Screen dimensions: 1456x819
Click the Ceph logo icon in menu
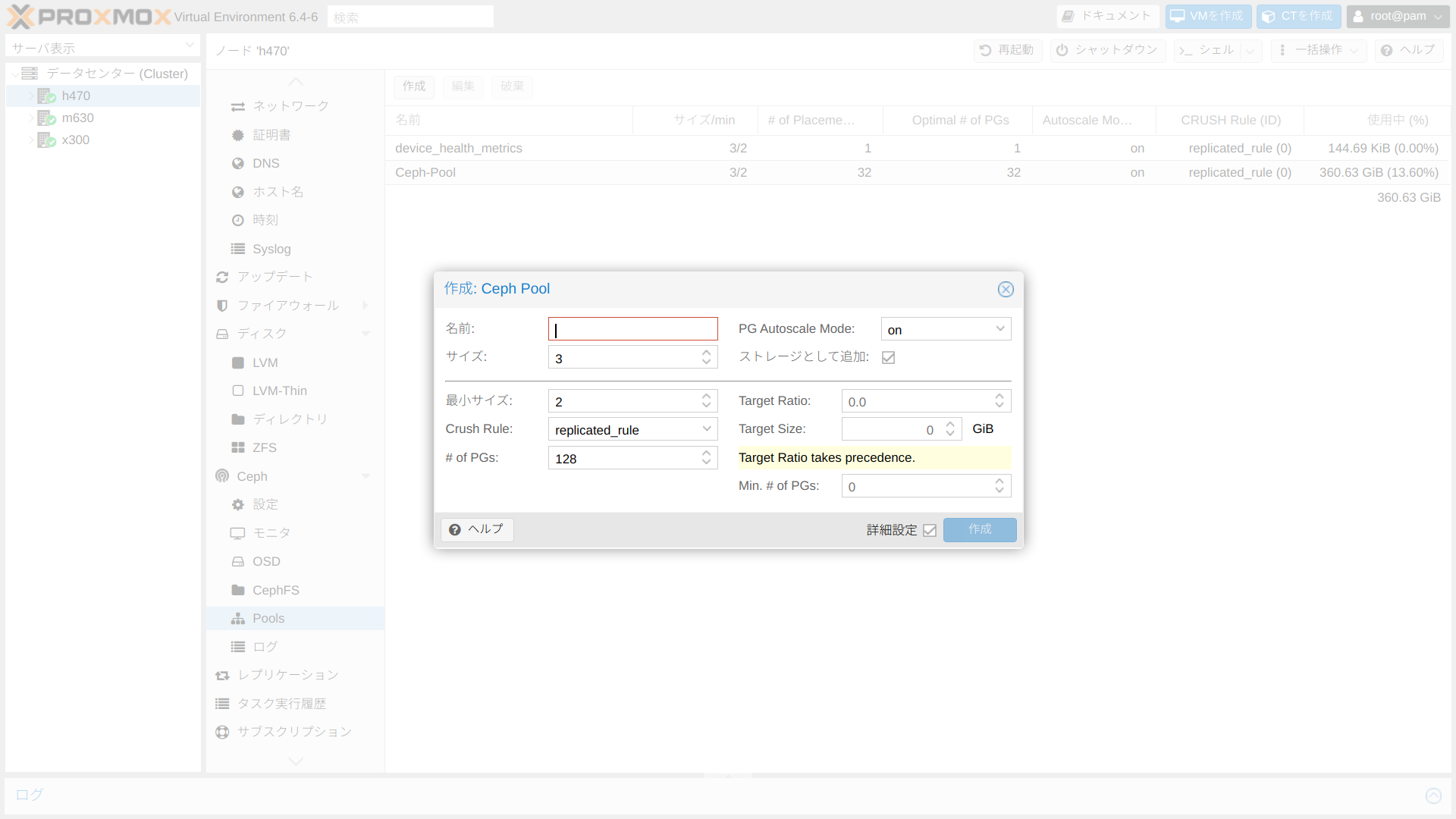pos(222,476)
